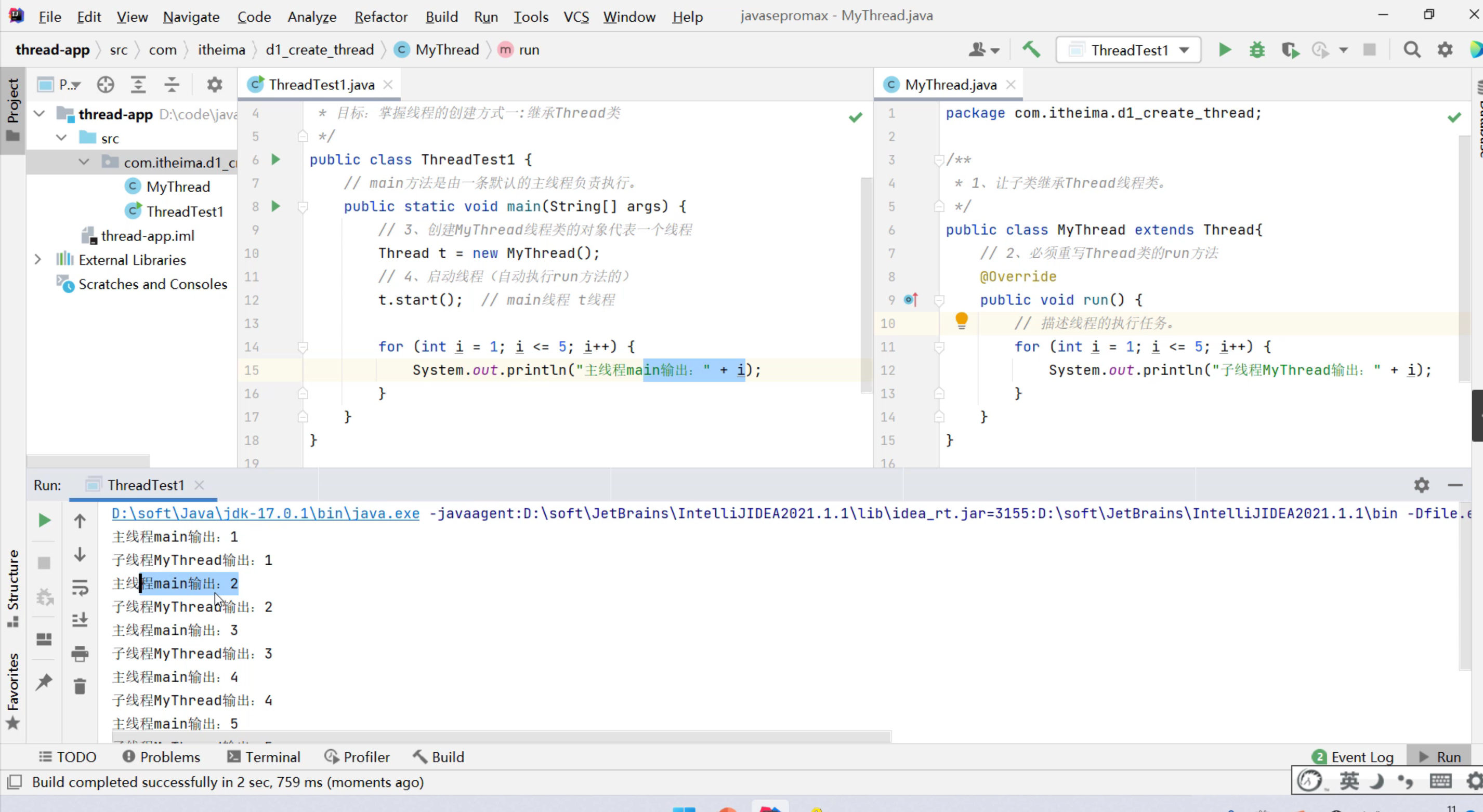Click the Run panel layout icon
Screen dimensions: 1483x812
click(44, 640)
